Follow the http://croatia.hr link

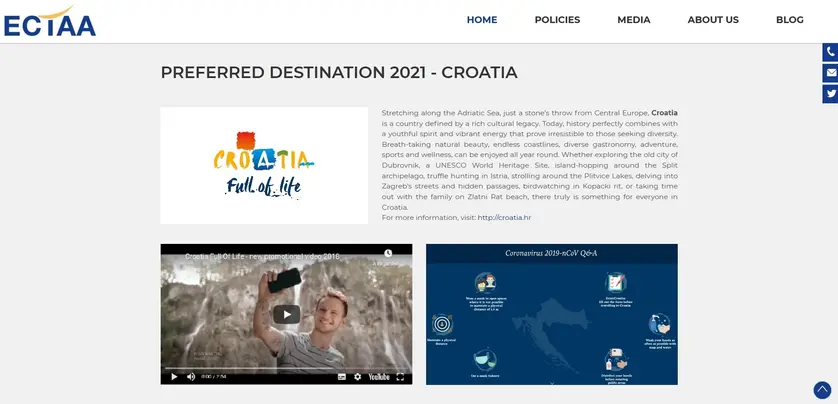click(504, 217)
